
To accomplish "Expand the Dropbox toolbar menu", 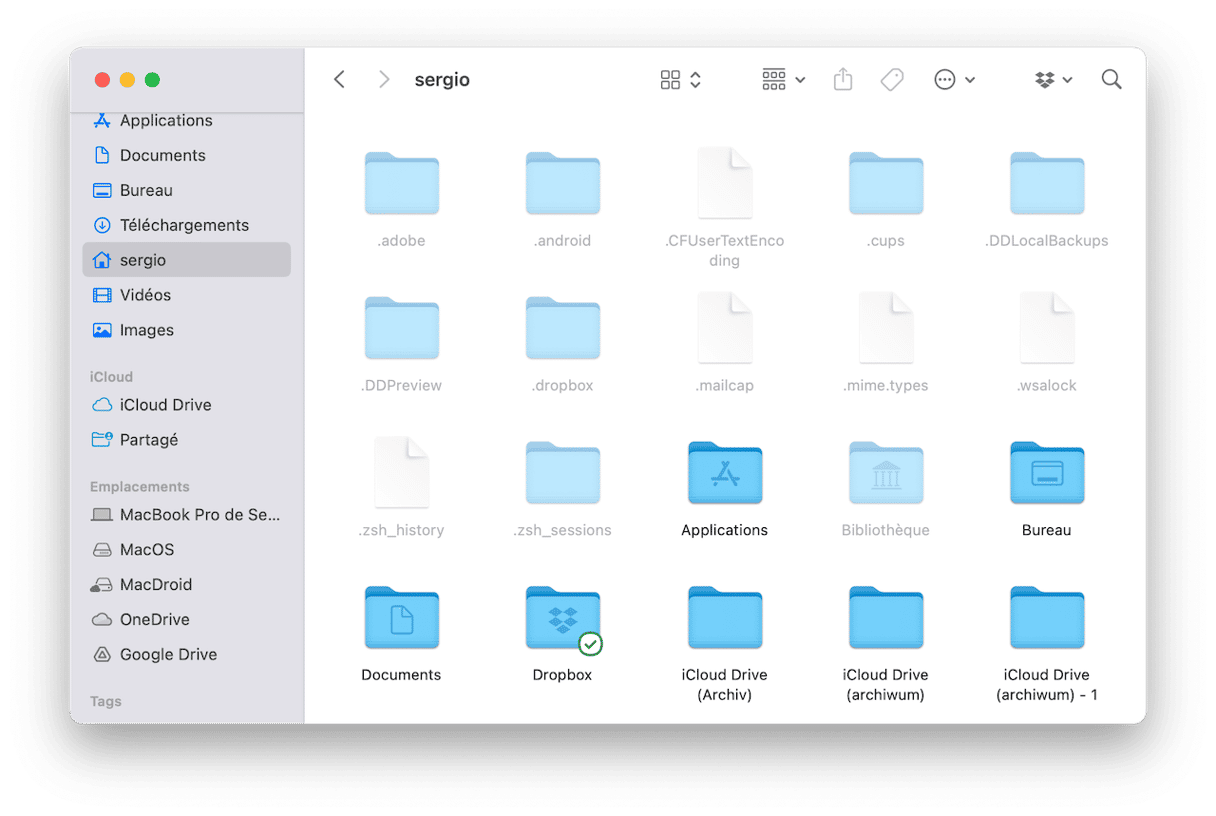I will coord(1054,80).
